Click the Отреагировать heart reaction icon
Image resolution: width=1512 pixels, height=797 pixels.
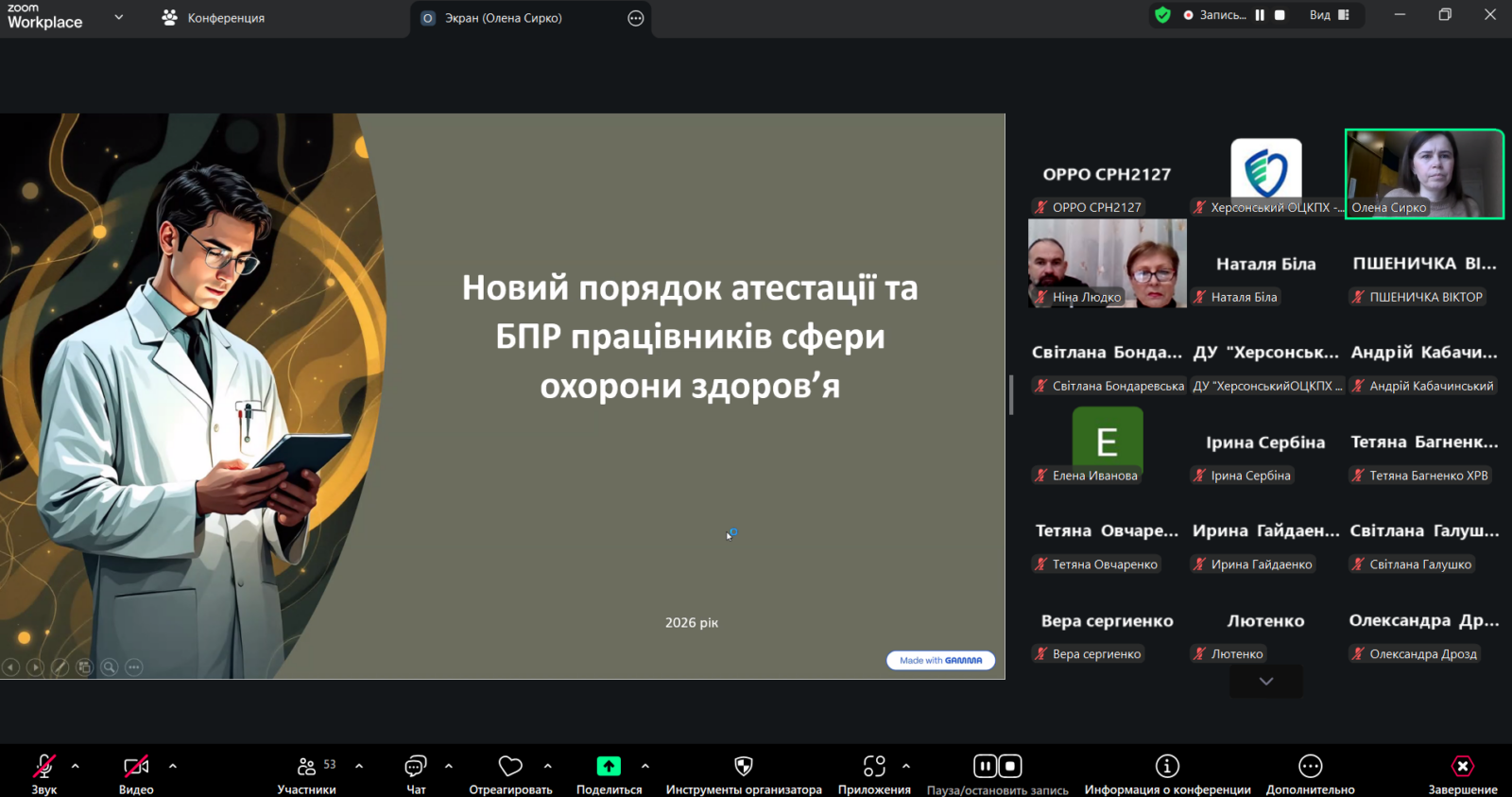[x=510, y=766]
